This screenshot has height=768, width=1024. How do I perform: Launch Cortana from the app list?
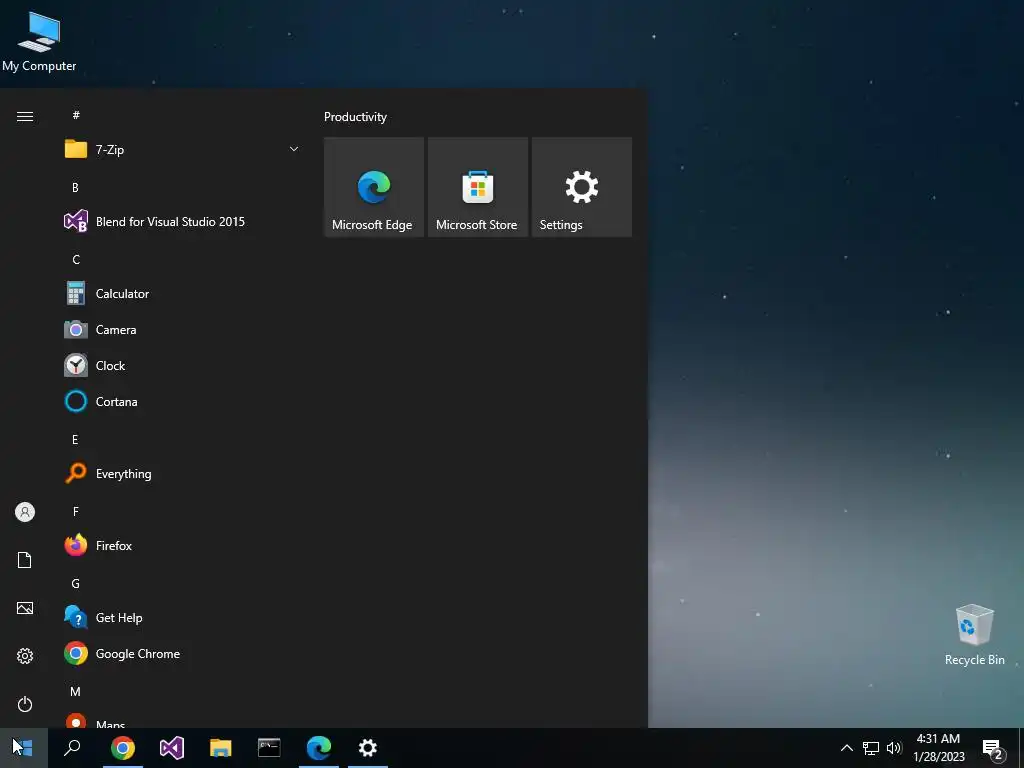point(182,401)
